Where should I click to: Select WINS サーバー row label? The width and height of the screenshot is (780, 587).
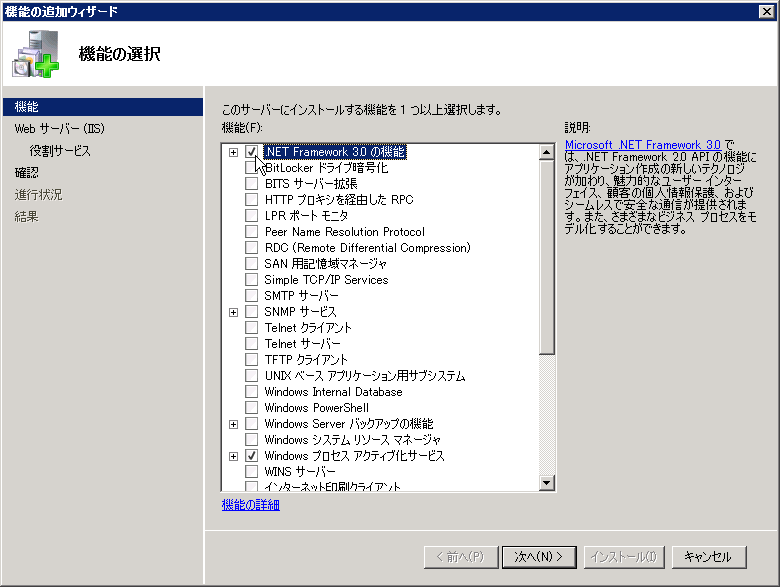point(300,471)
